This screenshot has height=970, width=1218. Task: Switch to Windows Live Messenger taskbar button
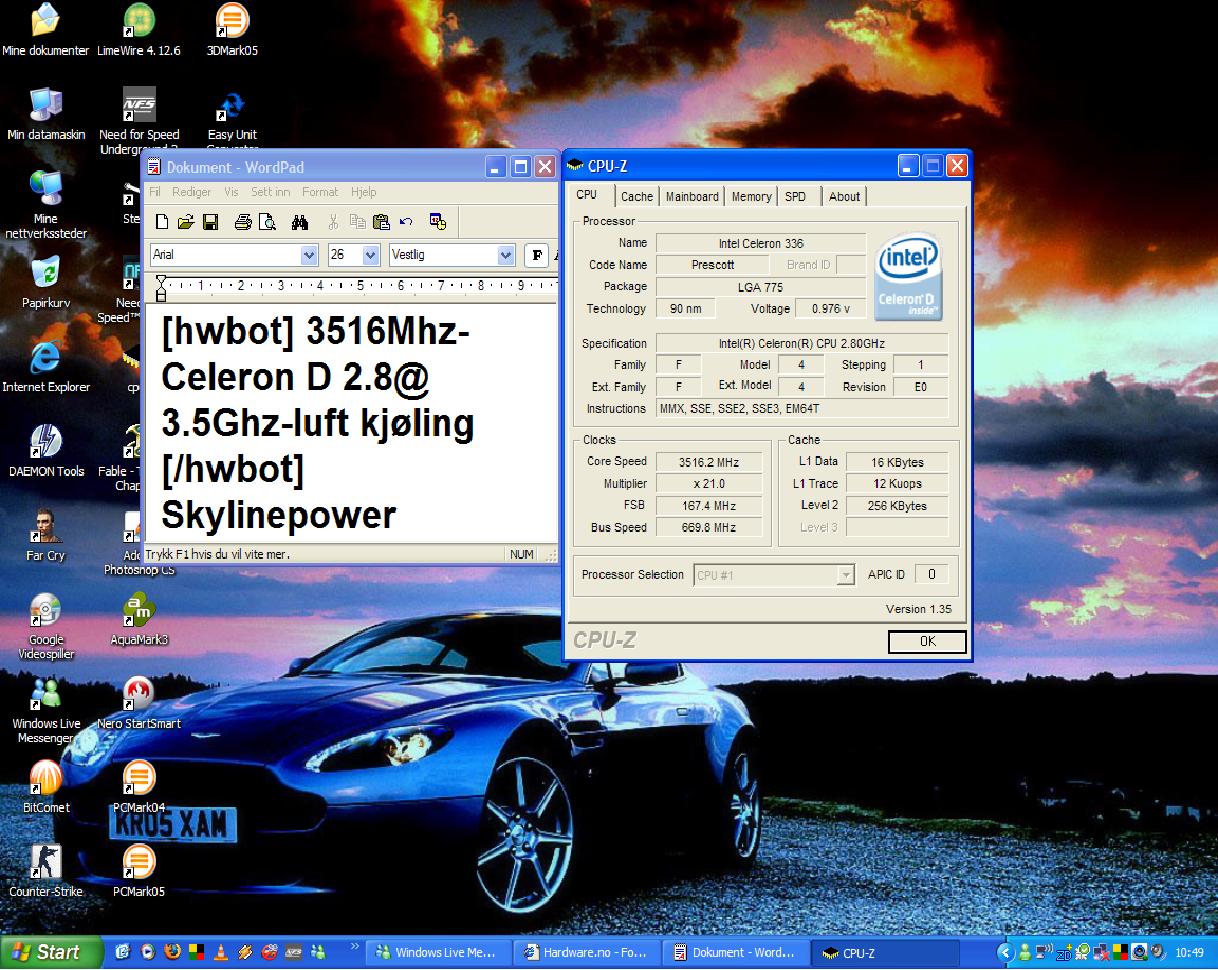pos(438,953)
